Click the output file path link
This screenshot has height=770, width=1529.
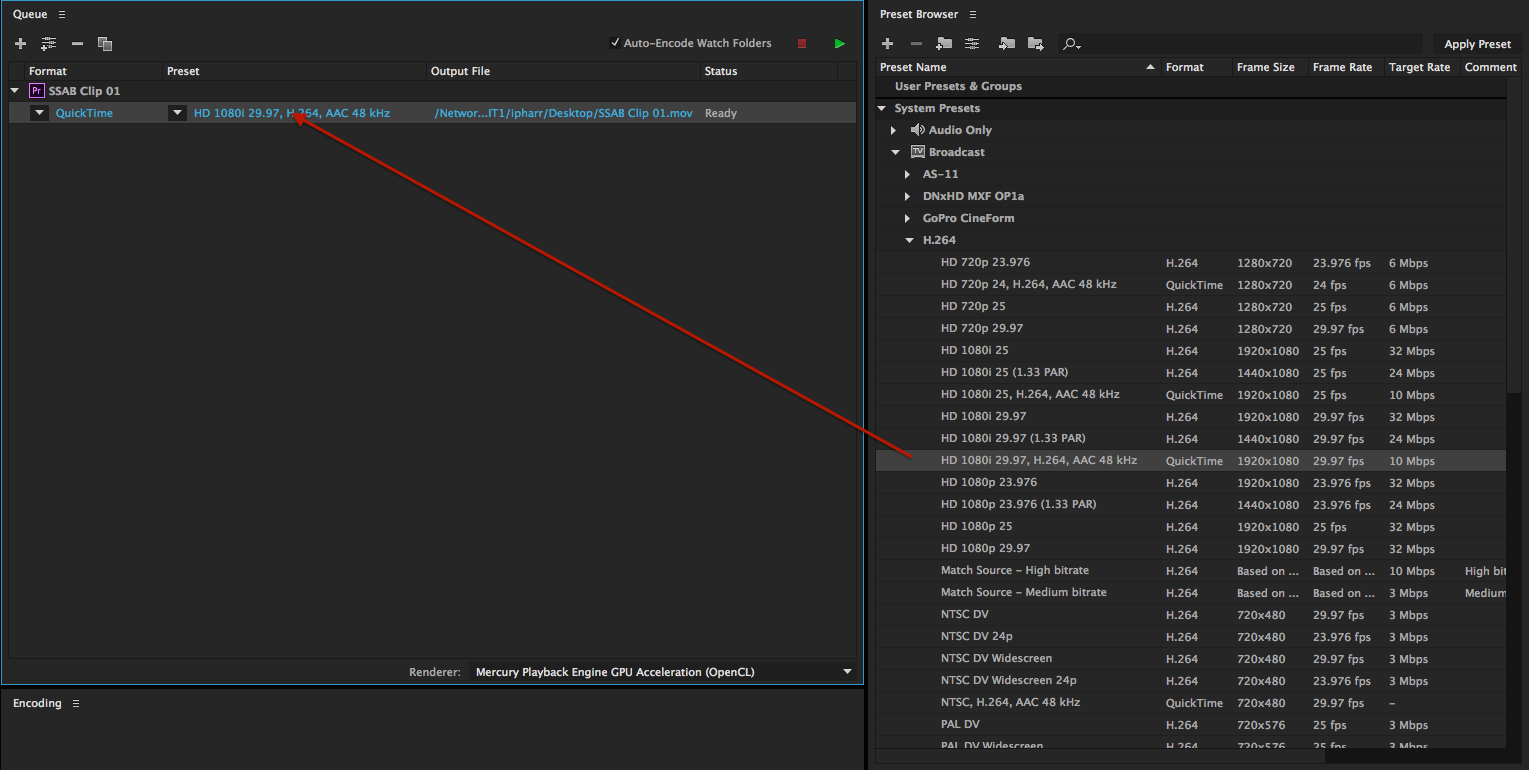[x=563, y=113]
